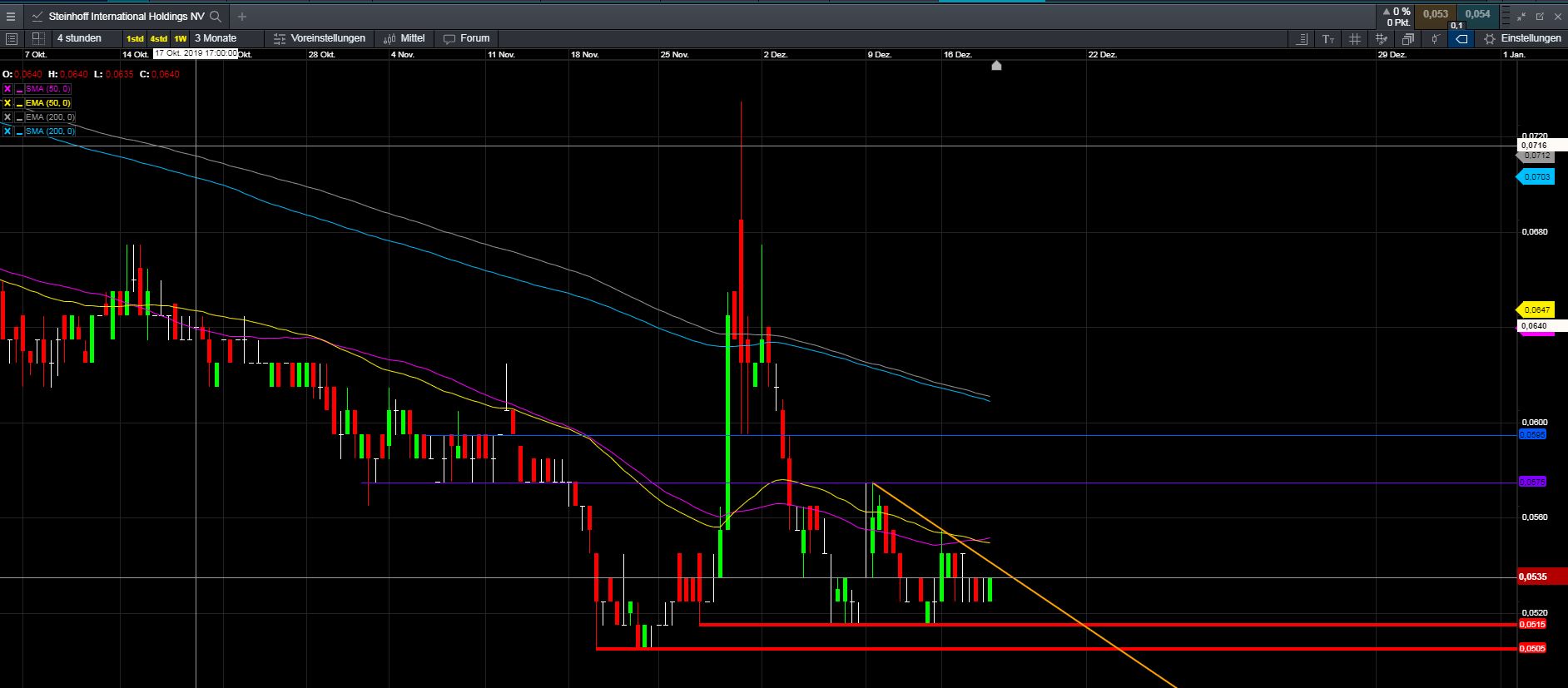Image resolution: width=1568 pixels, height=688 pixels.
Task: Click the Steinhoff International Holdings NV tab
Action: [127, 16]
